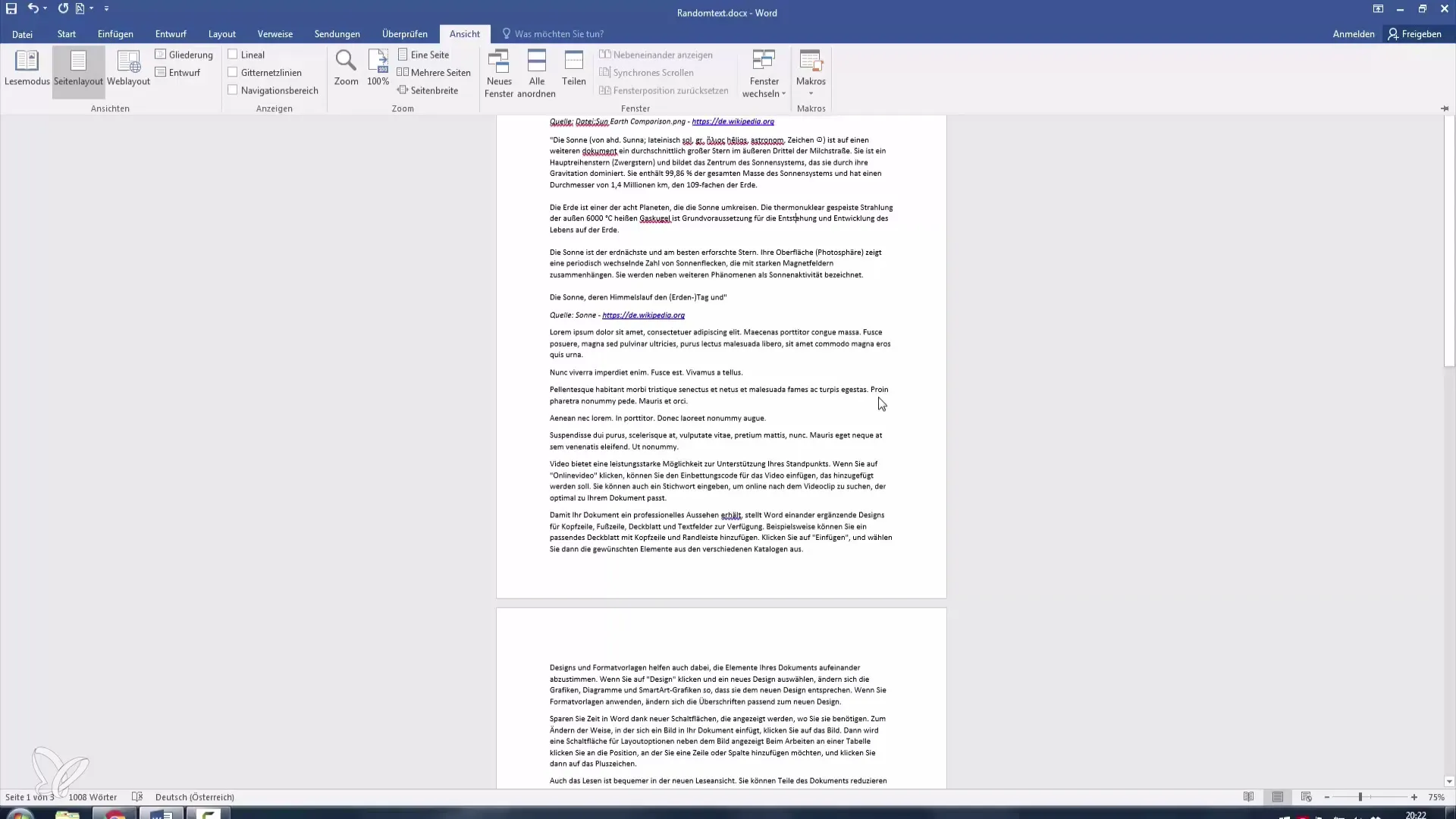Click Nebeneinander anzeigen option
This screenshot has height=819, width=1456.
tap(656, 55)
